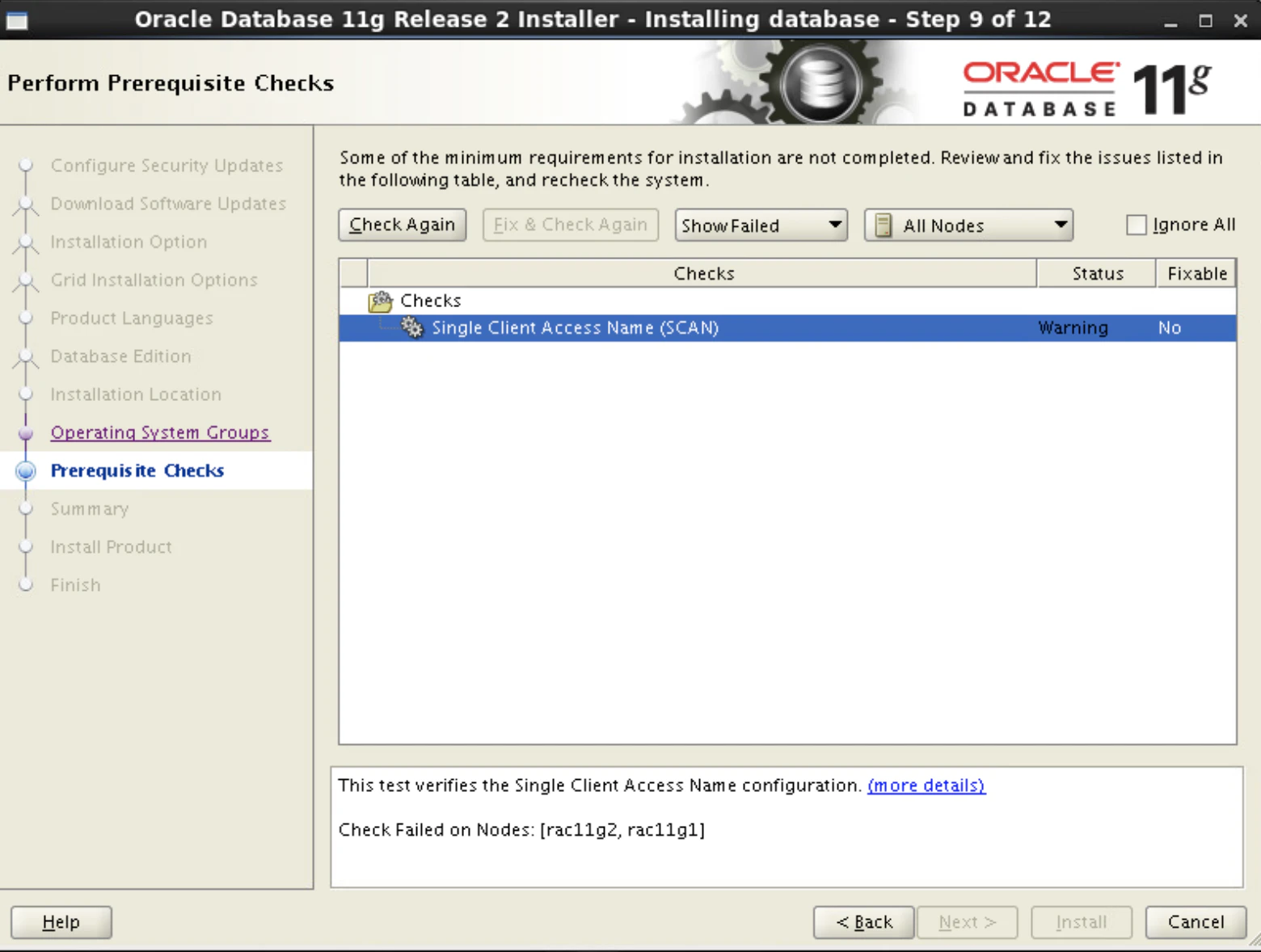Click the Status column header

[1097, 273]
